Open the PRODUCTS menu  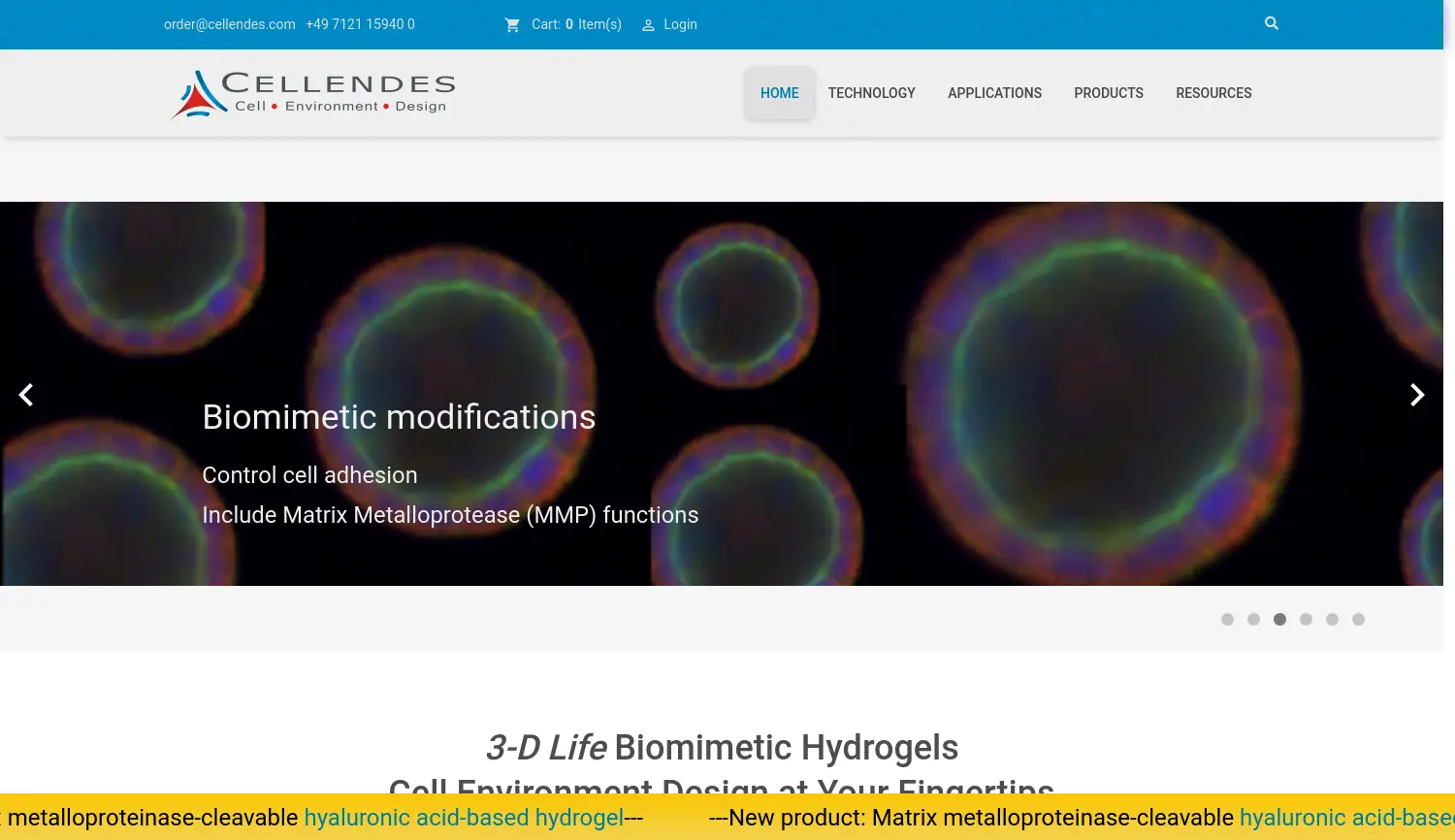tap(1108, 93)
